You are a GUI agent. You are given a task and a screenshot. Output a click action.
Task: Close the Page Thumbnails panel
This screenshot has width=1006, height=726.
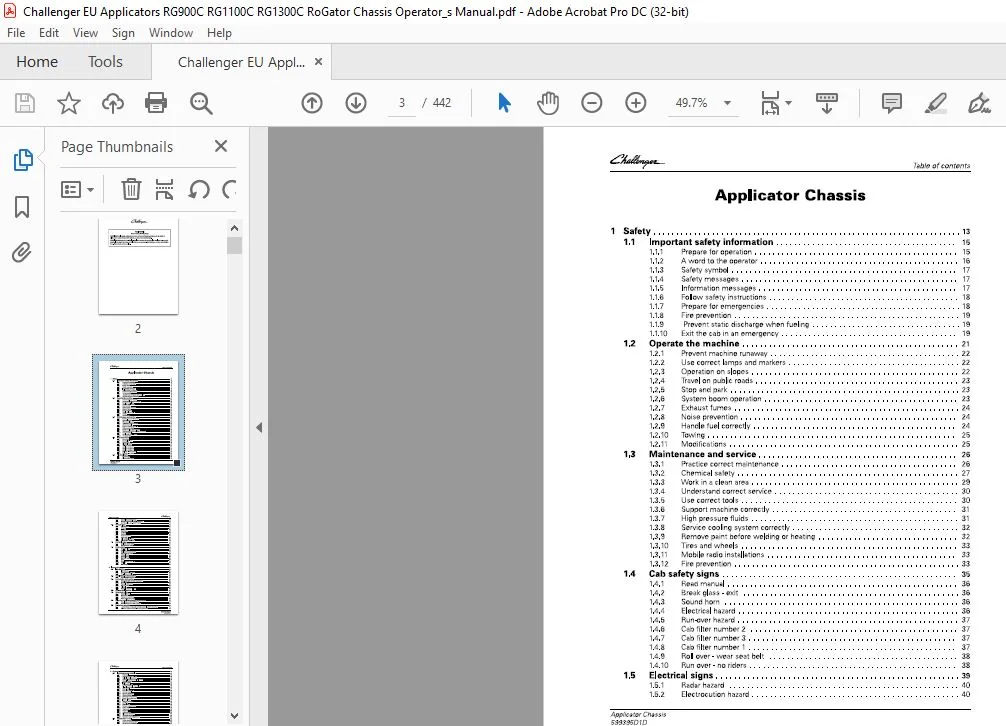[221, 146]
